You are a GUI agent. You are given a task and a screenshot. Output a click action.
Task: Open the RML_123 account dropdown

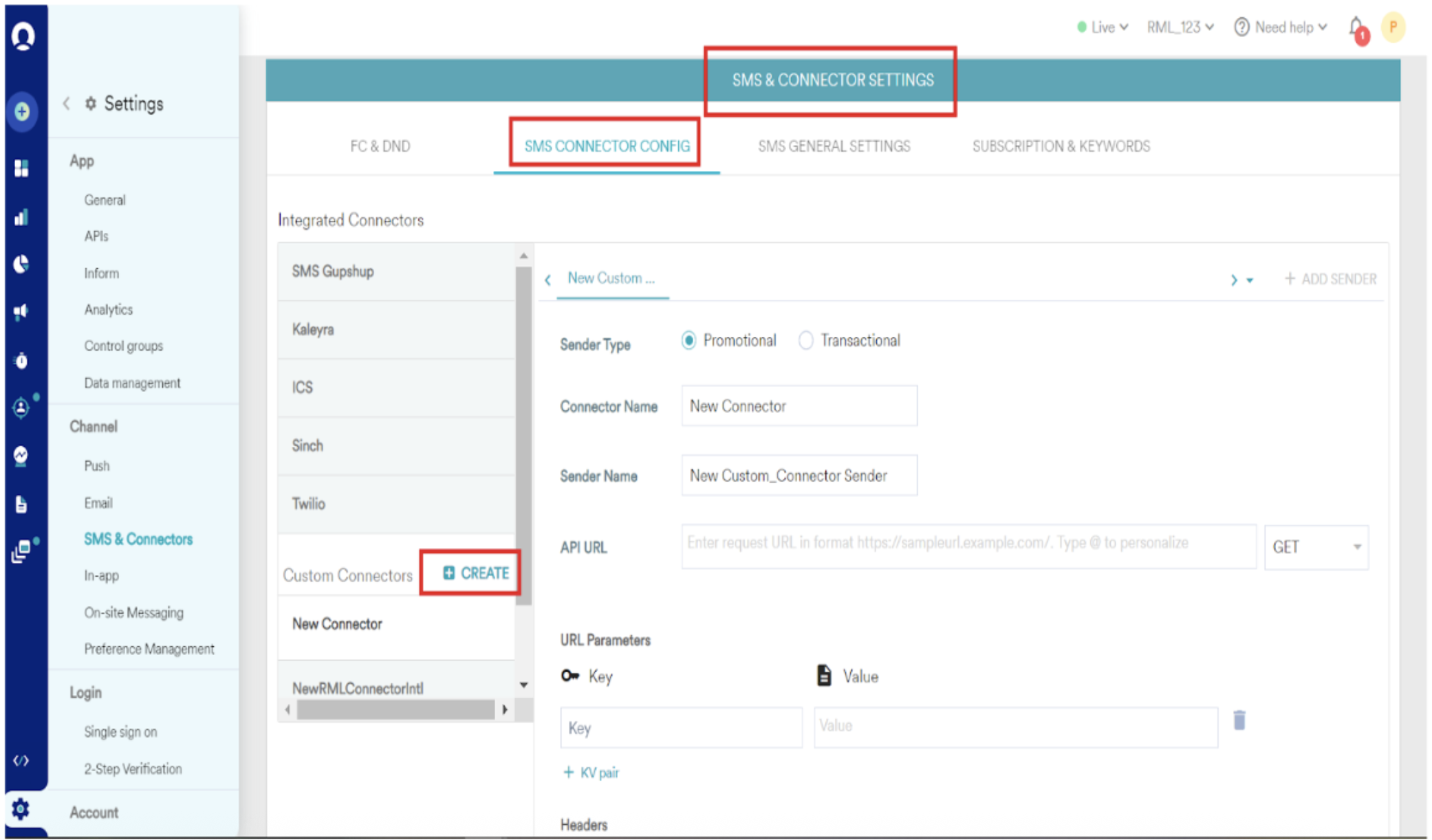1180,27
